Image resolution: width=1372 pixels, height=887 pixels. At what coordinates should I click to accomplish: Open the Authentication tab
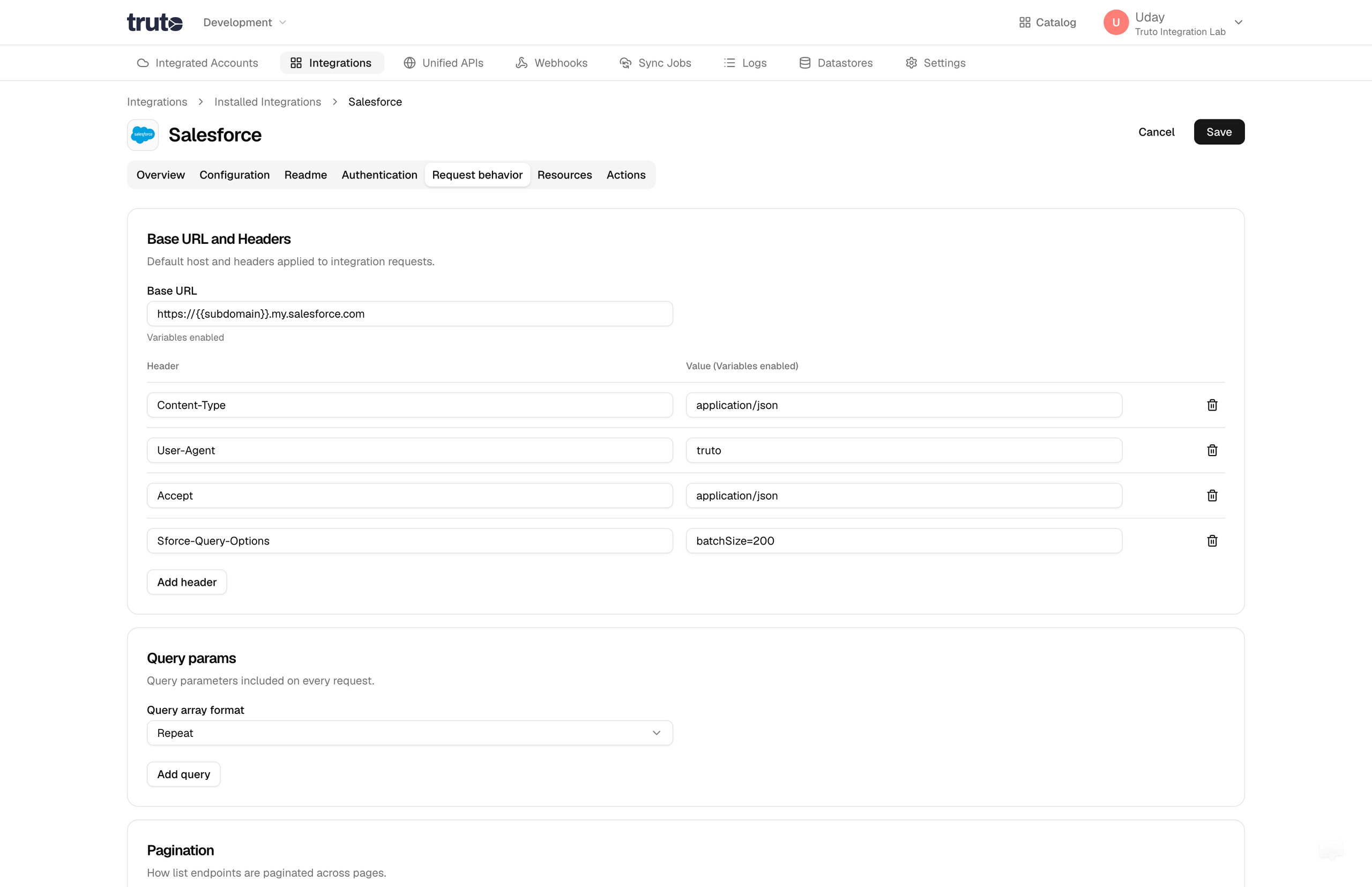(379, 175)
